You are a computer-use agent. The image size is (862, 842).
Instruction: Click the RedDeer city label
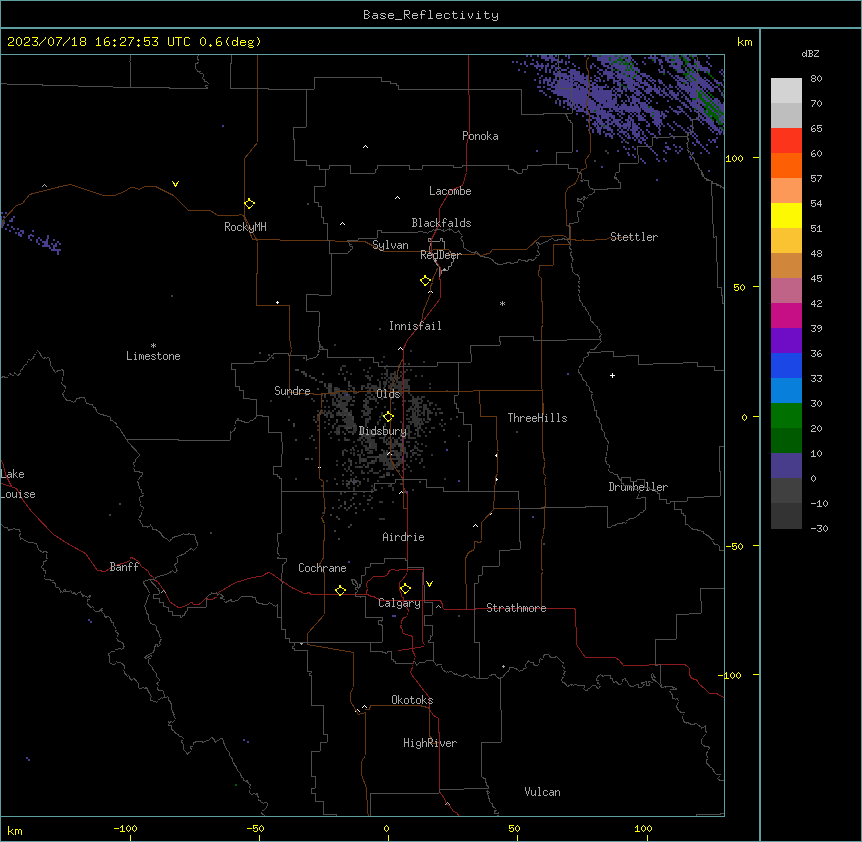pyautogui.click(x=440, y=255)
